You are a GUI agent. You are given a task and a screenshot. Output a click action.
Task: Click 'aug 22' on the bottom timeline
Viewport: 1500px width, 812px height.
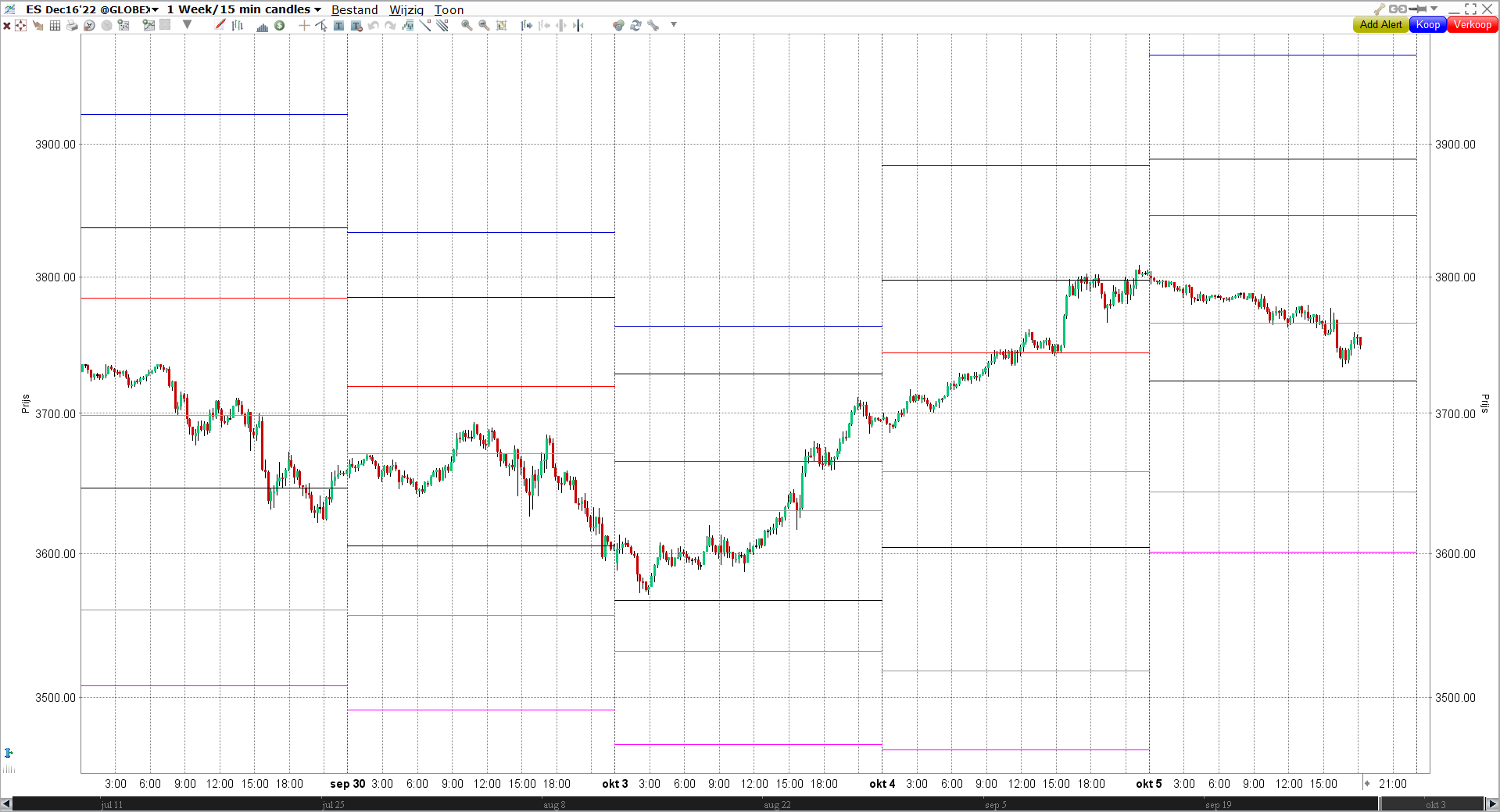pyautogui.click(x=777, y=805)
